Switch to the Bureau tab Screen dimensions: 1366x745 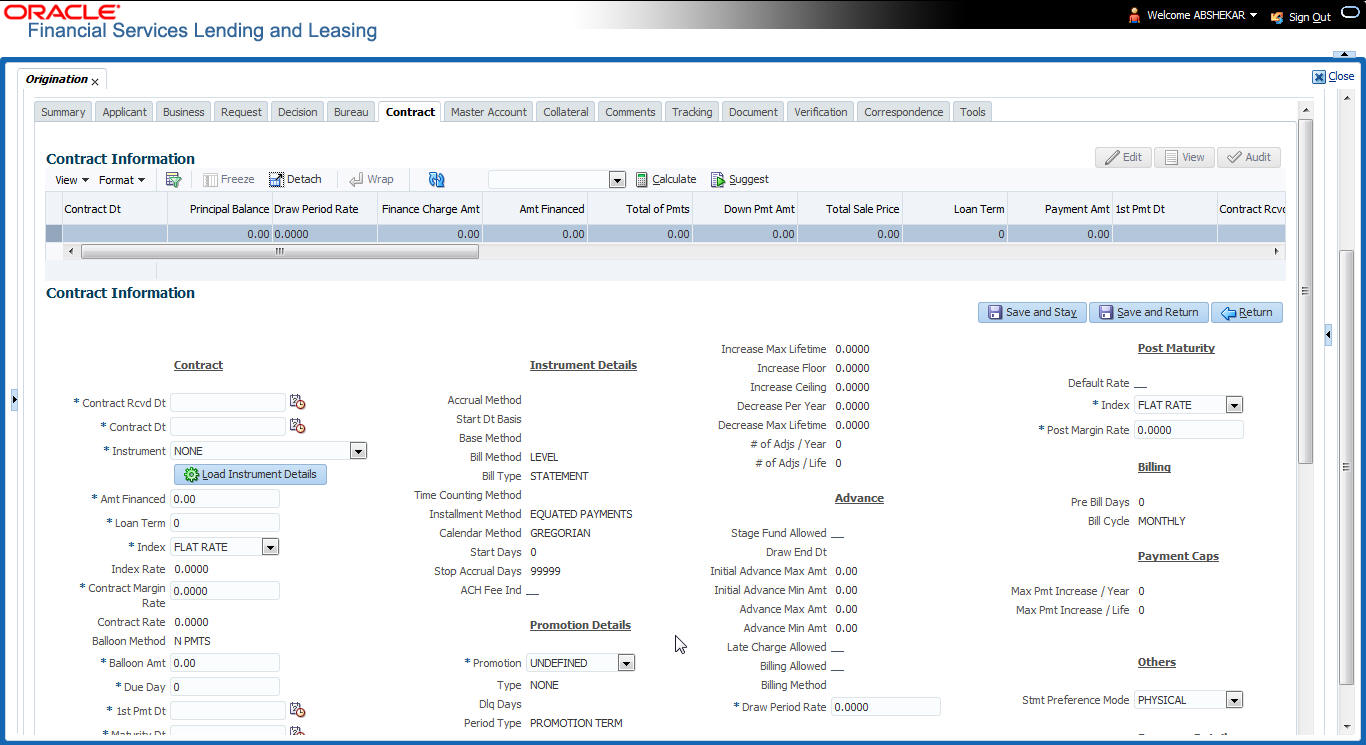[x=351, y=112]
